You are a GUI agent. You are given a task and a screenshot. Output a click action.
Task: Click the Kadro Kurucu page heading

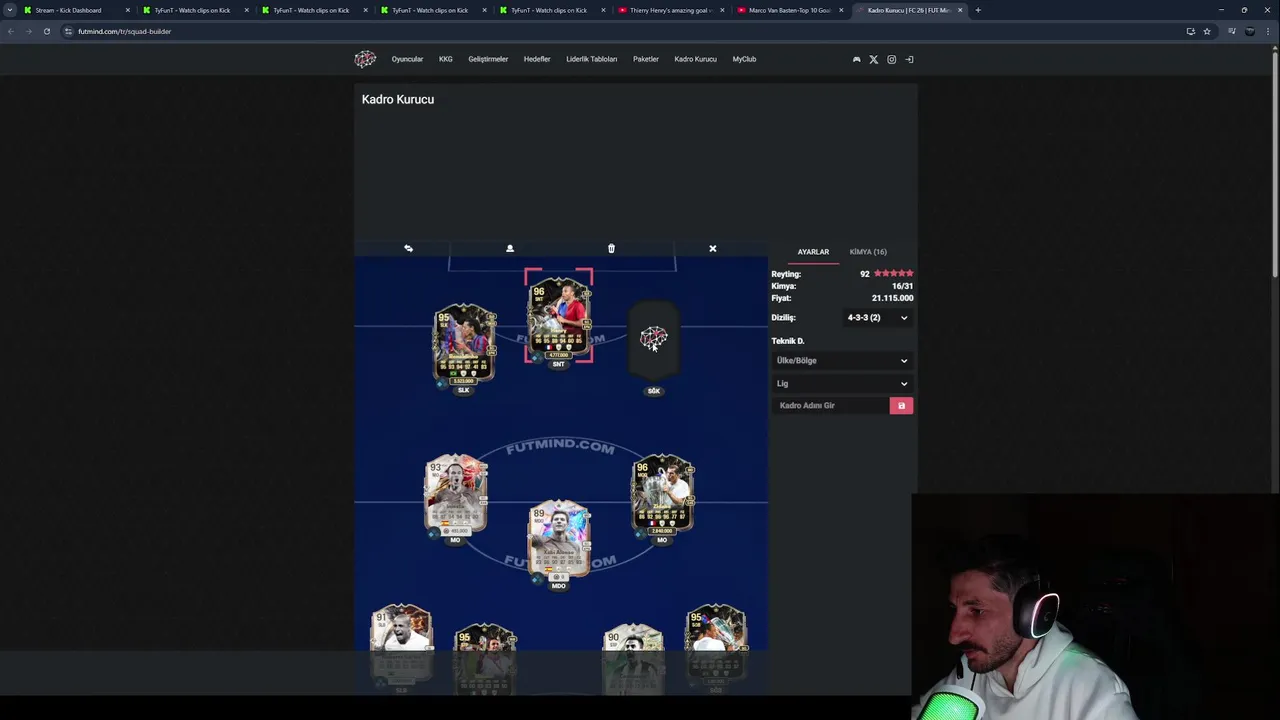398,99
